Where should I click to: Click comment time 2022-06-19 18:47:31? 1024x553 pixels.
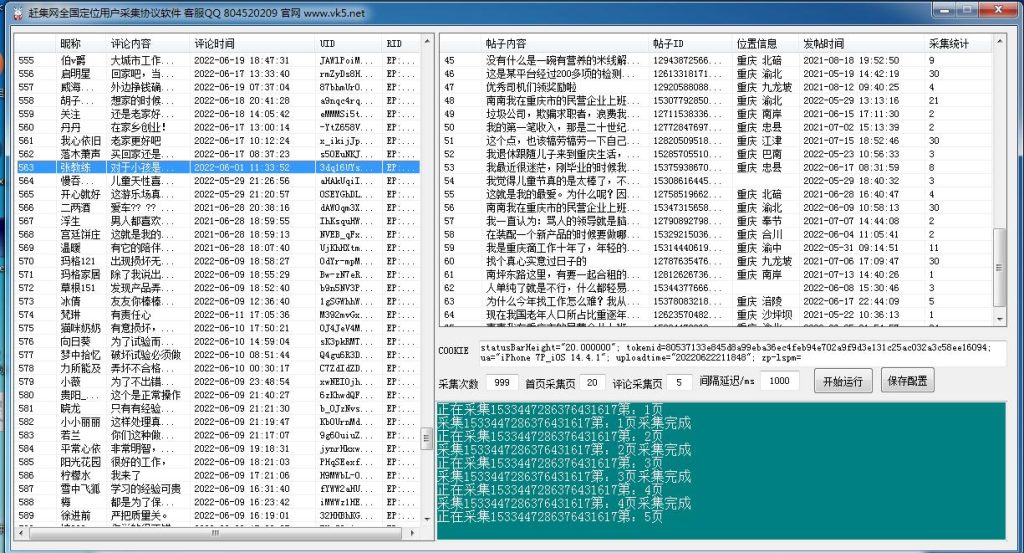pyautogui.click(x=242, y=60)
